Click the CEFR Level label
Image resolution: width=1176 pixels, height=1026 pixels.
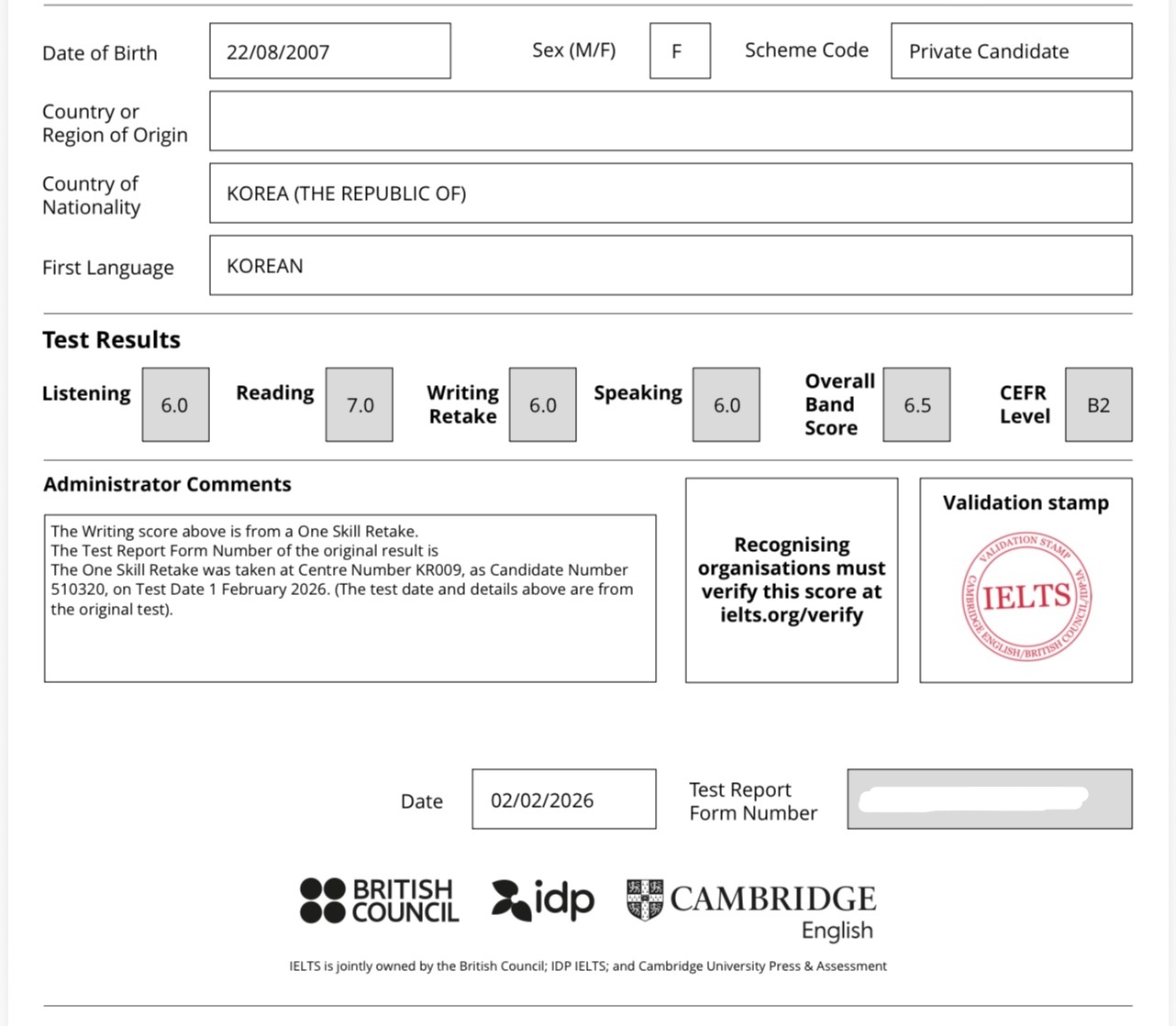pyautogui.click(x=1025, y=404)
